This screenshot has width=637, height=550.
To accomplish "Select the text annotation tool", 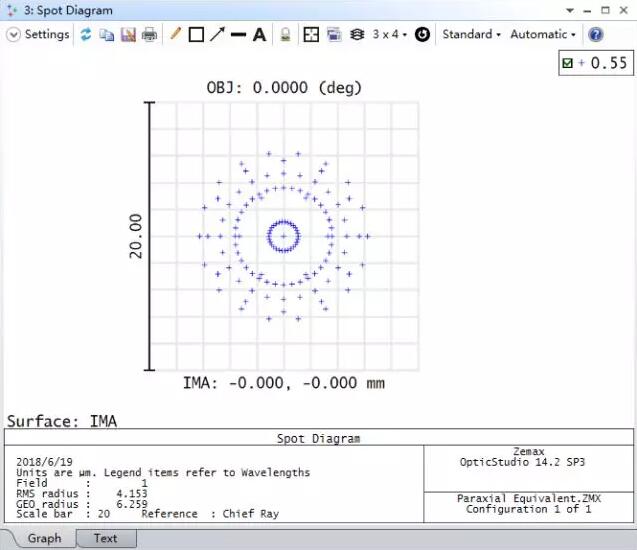I will point(259,34).
